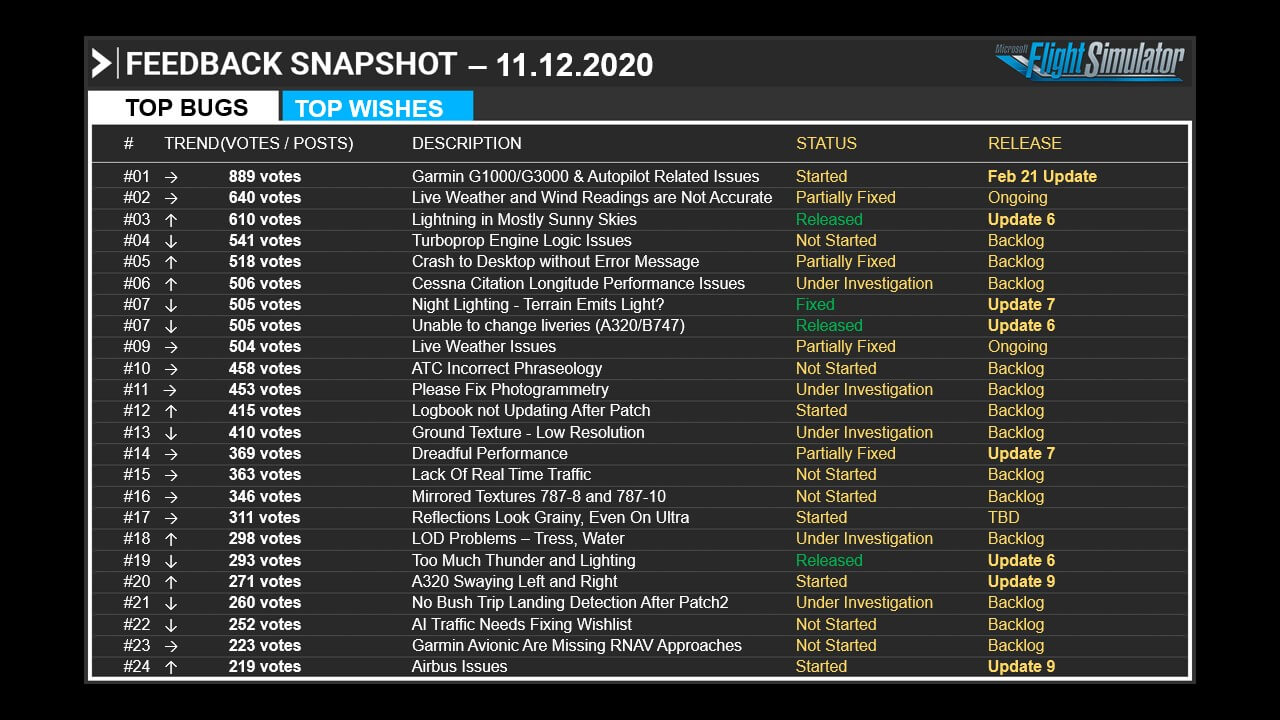Click the right arrow on row #17

click(171, 517)
